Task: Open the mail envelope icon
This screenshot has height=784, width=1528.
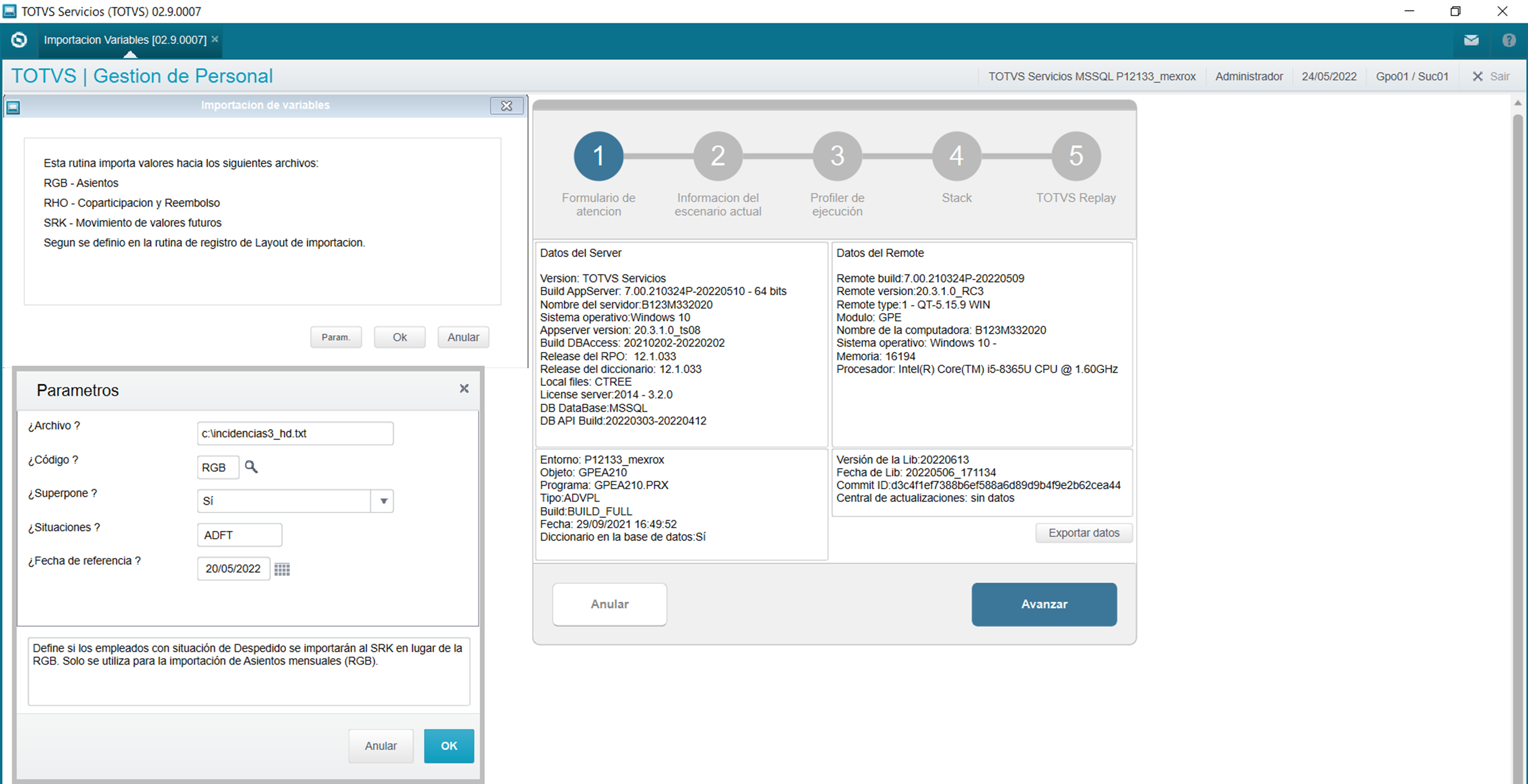Action: (1471, 40)
